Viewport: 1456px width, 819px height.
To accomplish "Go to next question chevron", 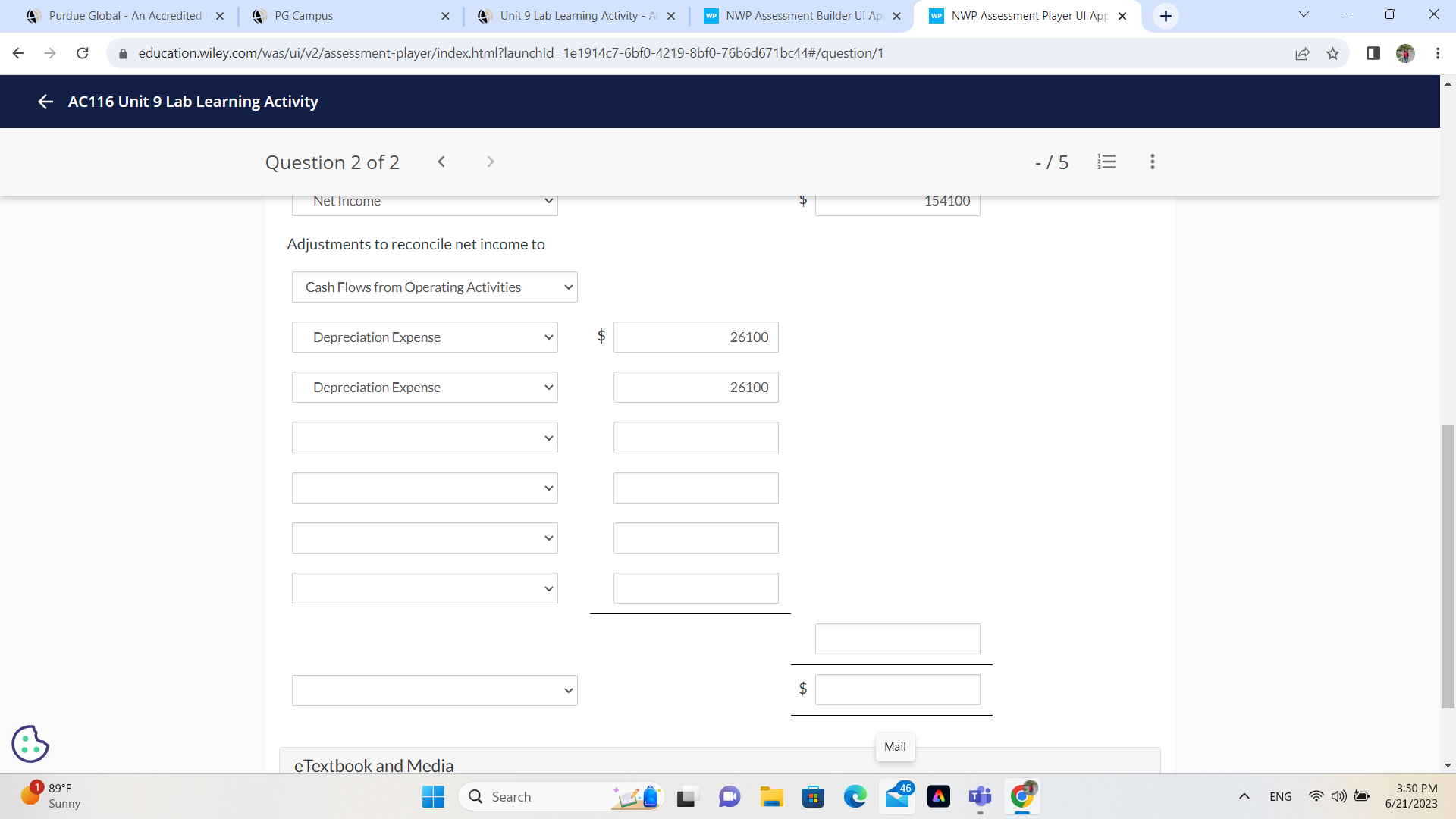I will point(491,162).
